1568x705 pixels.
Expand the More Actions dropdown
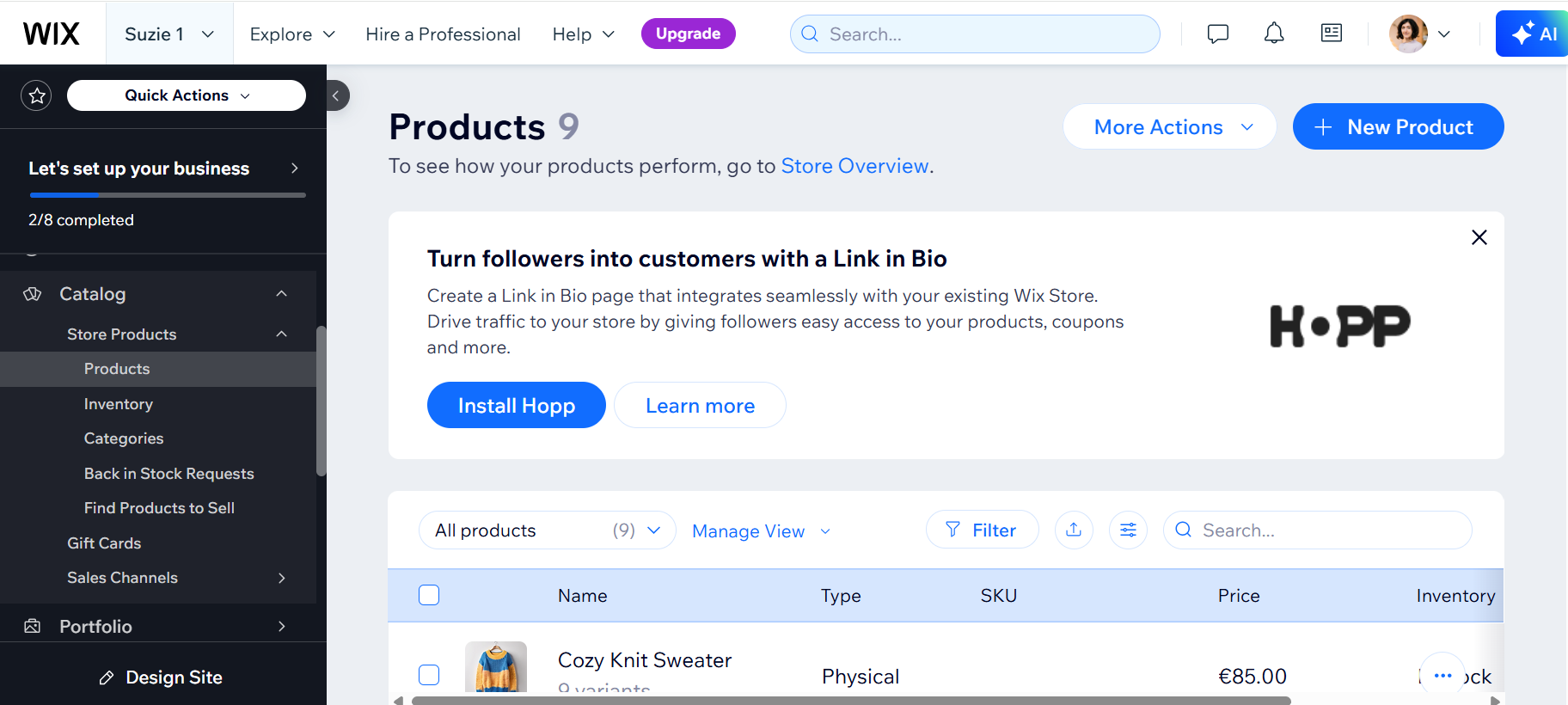click(1169, 127)
